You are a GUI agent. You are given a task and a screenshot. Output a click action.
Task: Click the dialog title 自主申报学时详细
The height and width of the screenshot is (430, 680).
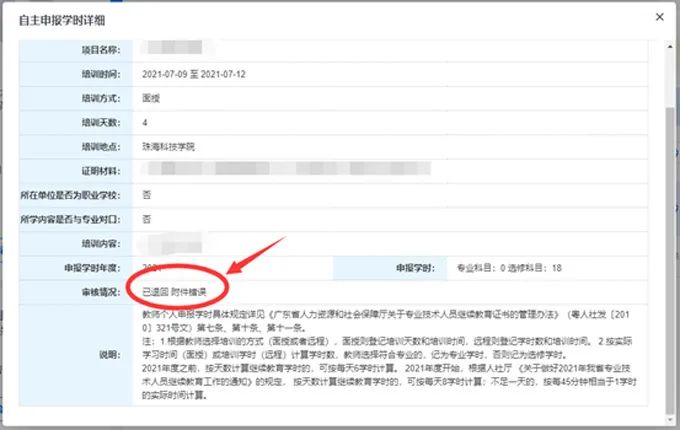click(x=59, y=20)
